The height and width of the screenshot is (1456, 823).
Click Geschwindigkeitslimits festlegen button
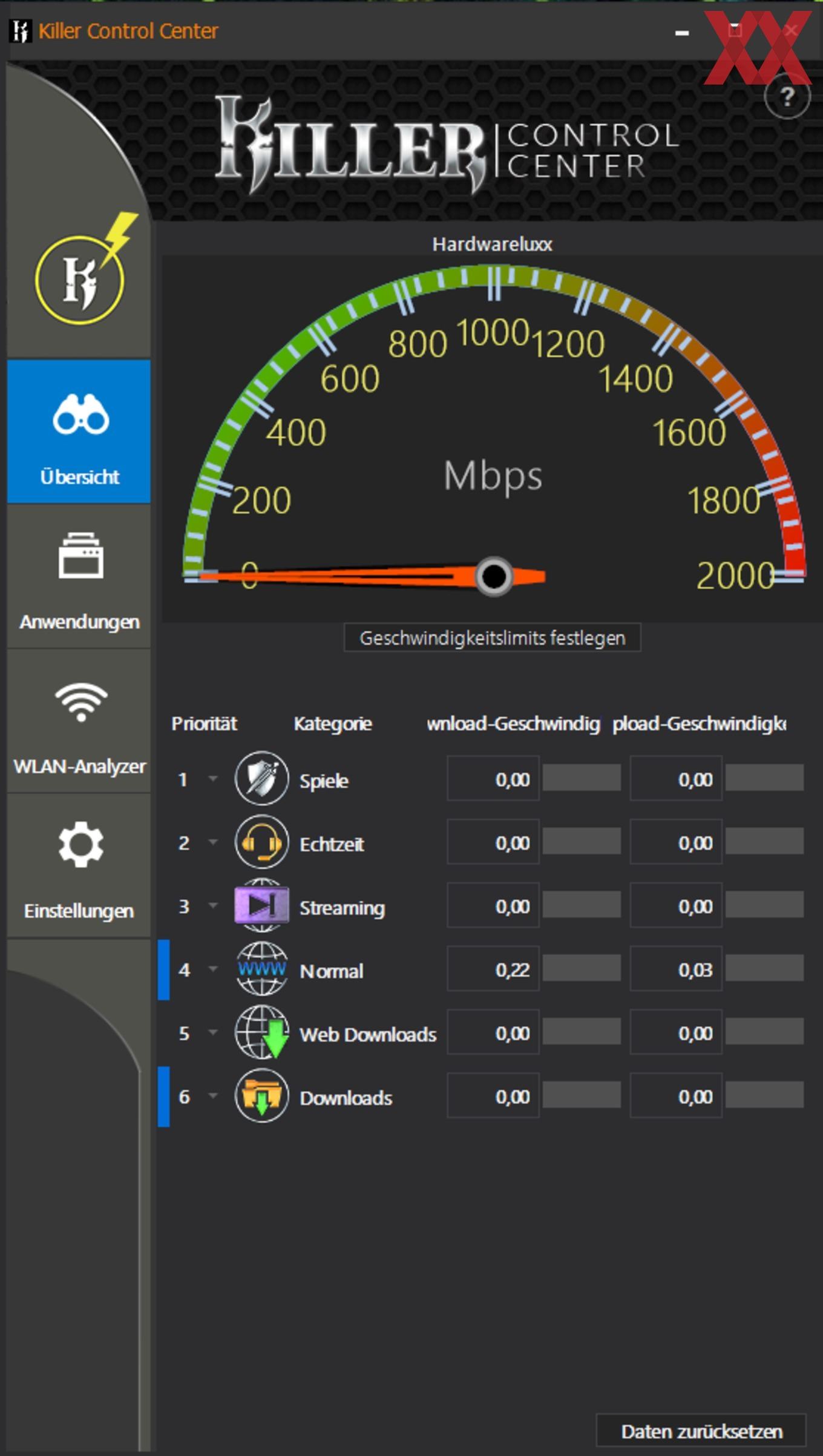(492, 638)
